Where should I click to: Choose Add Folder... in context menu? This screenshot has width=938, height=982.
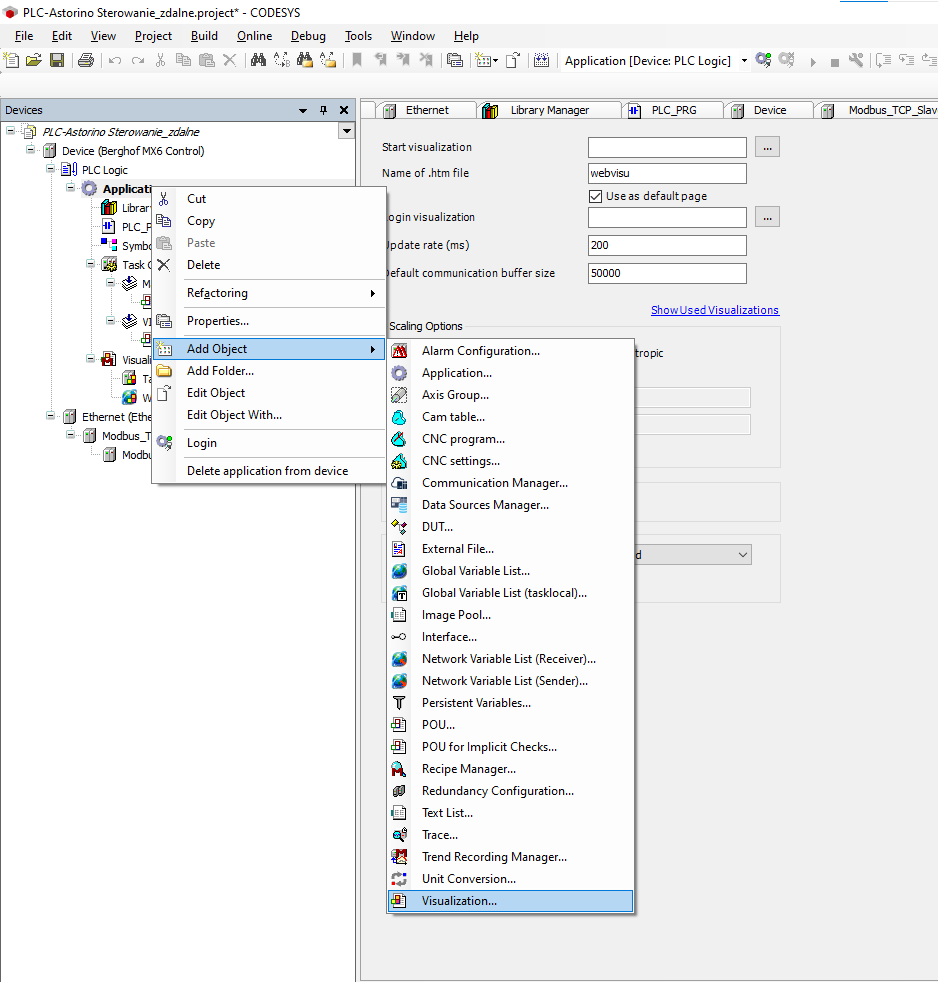coord(270,371)
